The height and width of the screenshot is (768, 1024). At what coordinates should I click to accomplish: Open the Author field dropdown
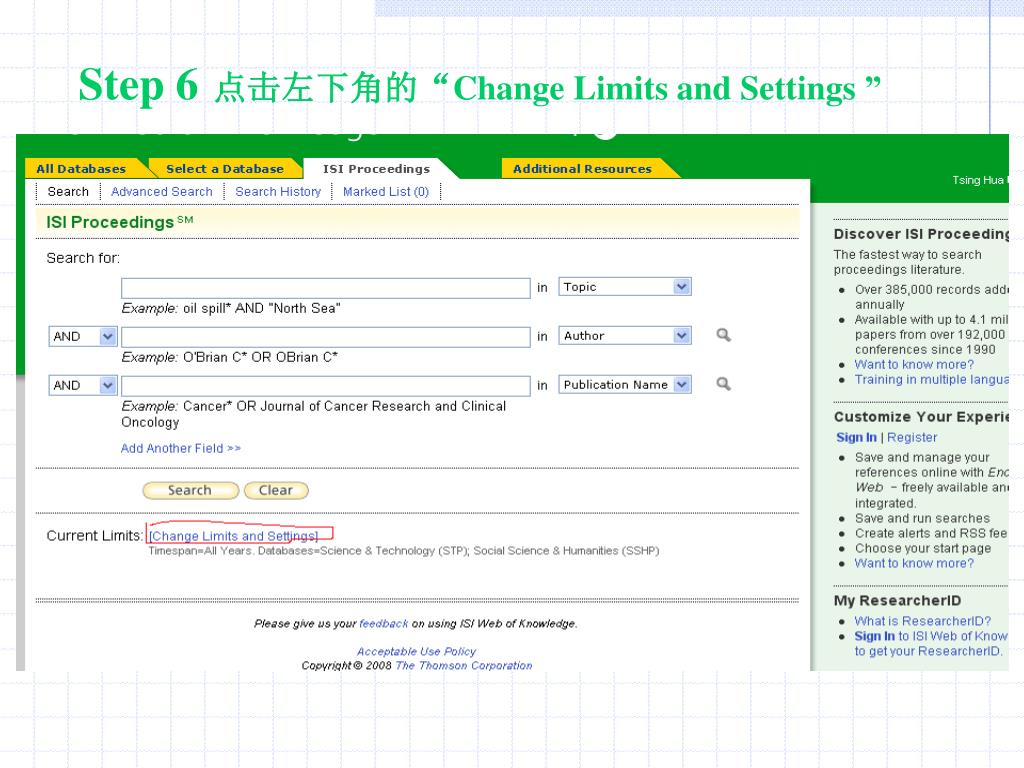coord(624,336)
